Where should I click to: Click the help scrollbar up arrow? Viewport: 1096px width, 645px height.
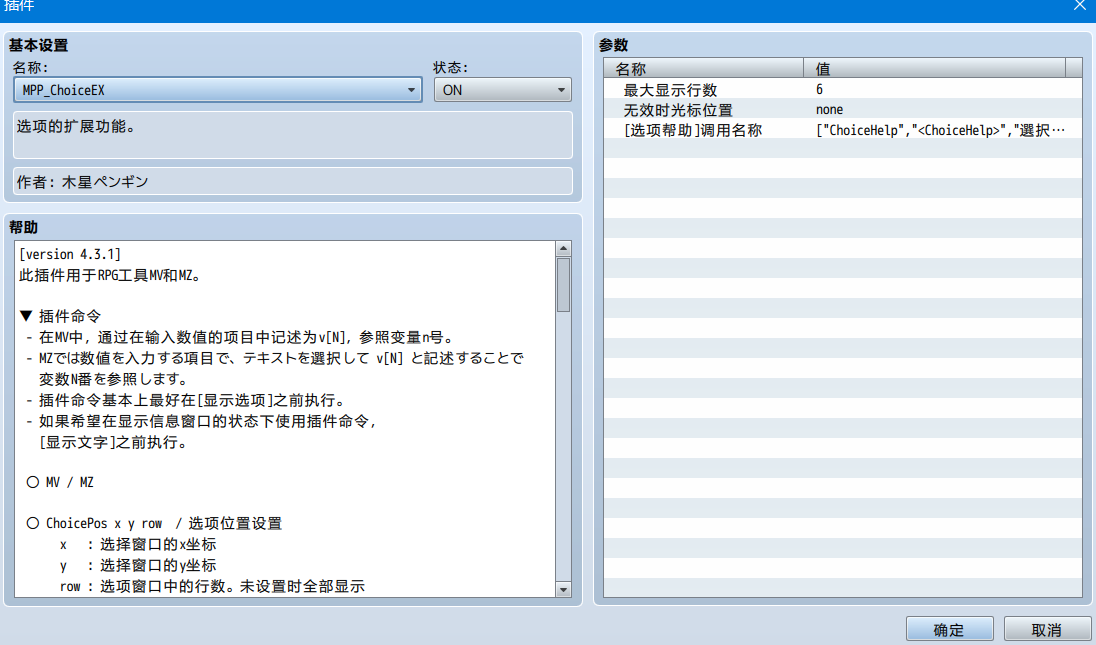point(563,249)
